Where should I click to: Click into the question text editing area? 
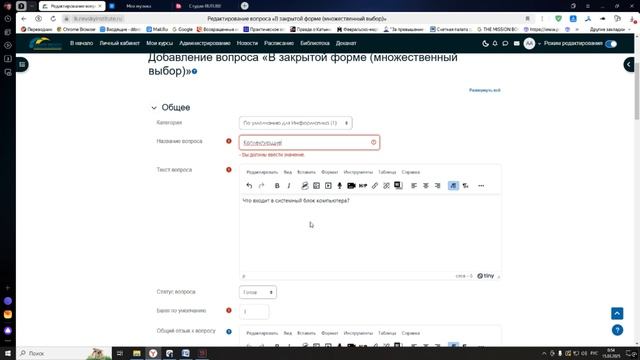click(x=370, y=233)
